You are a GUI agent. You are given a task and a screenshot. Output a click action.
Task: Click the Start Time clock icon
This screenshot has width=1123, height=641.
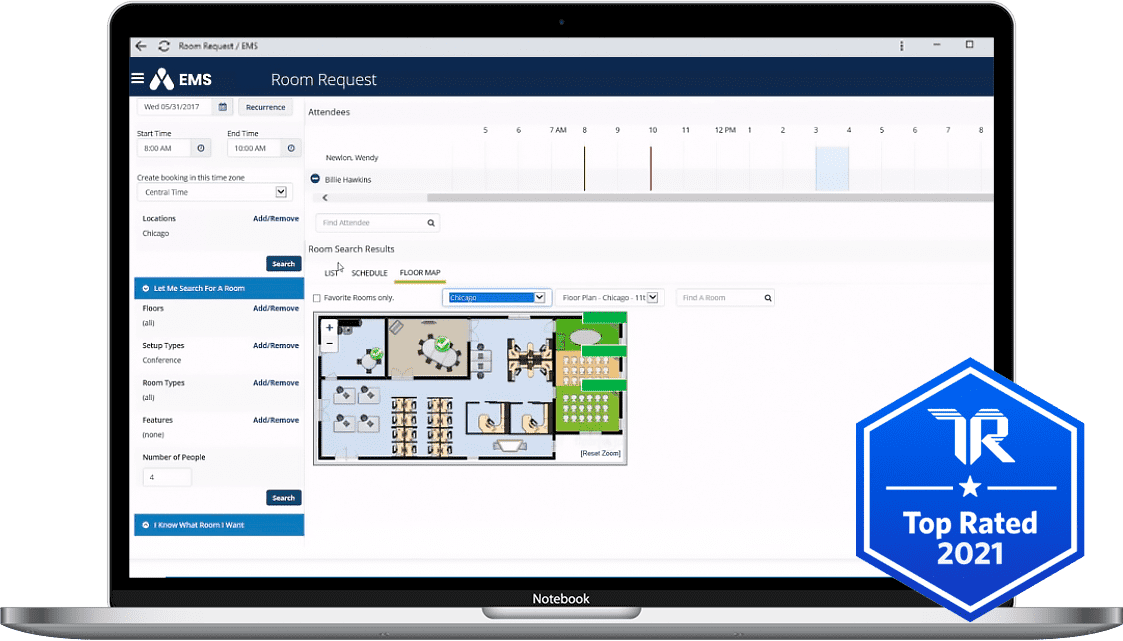point(201,148)
